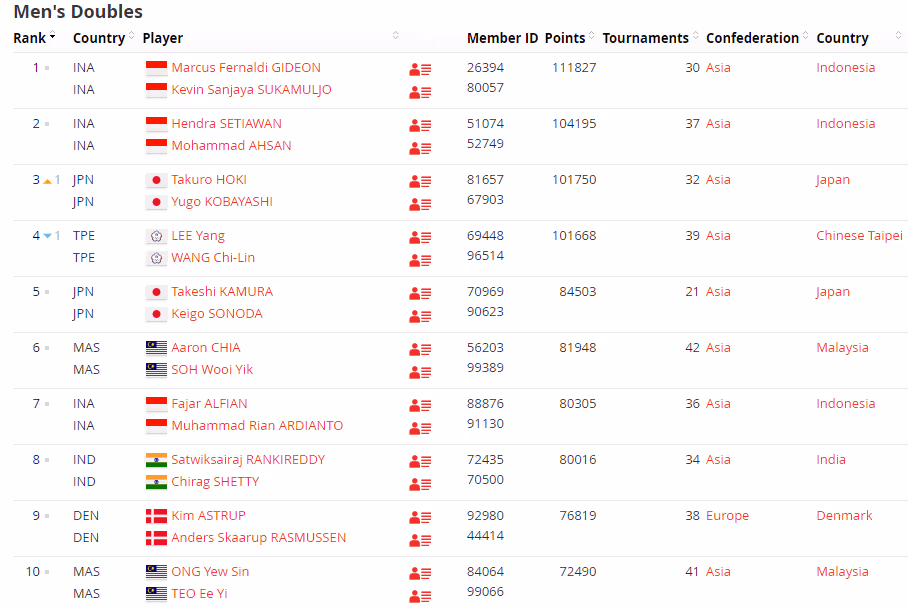908x609 pixels.
Task: Sort by Player column header
Action: pyautogui.click(x=163, y=38)
